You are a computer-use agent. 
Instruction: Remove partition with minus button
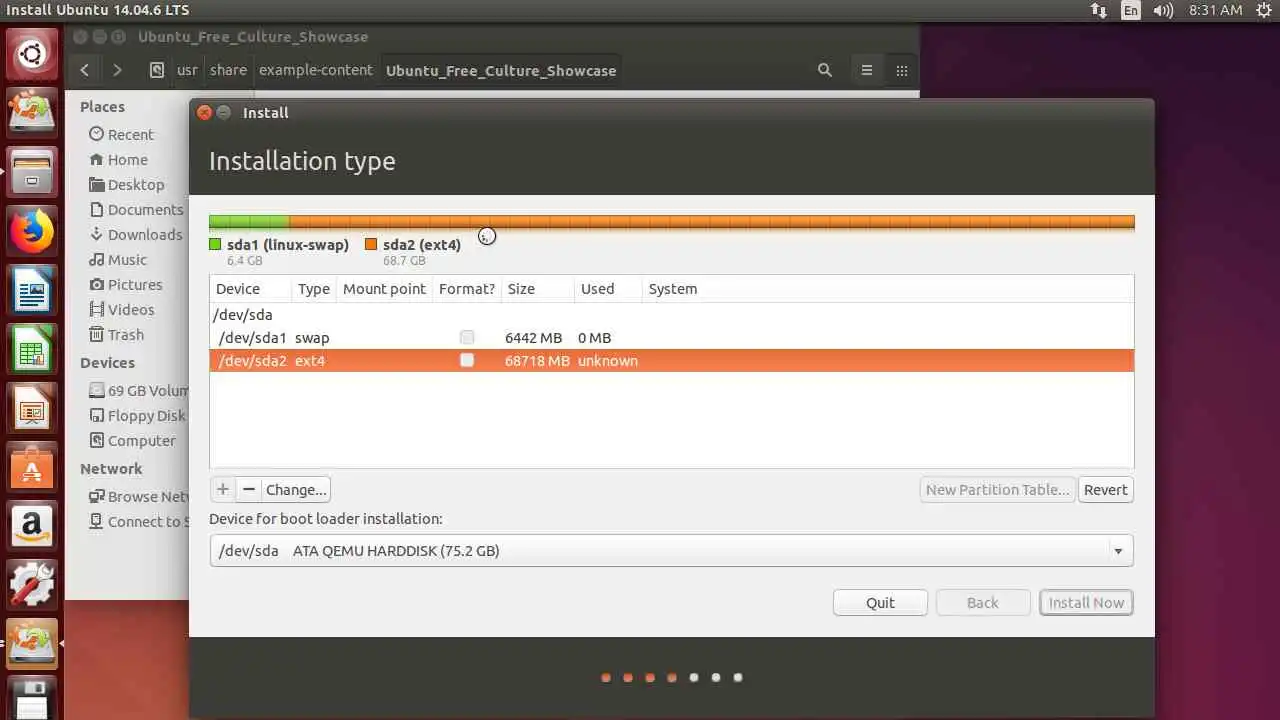pos(249,489)
